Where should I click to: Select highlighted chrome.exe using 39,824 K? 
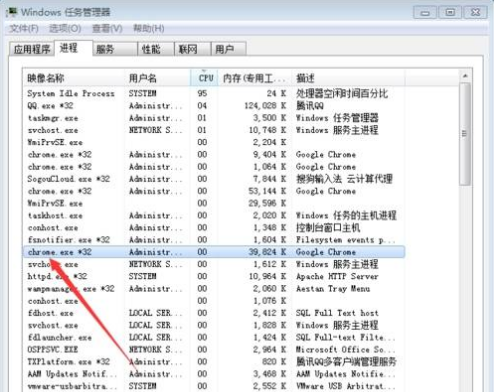(x=214, y=252)
